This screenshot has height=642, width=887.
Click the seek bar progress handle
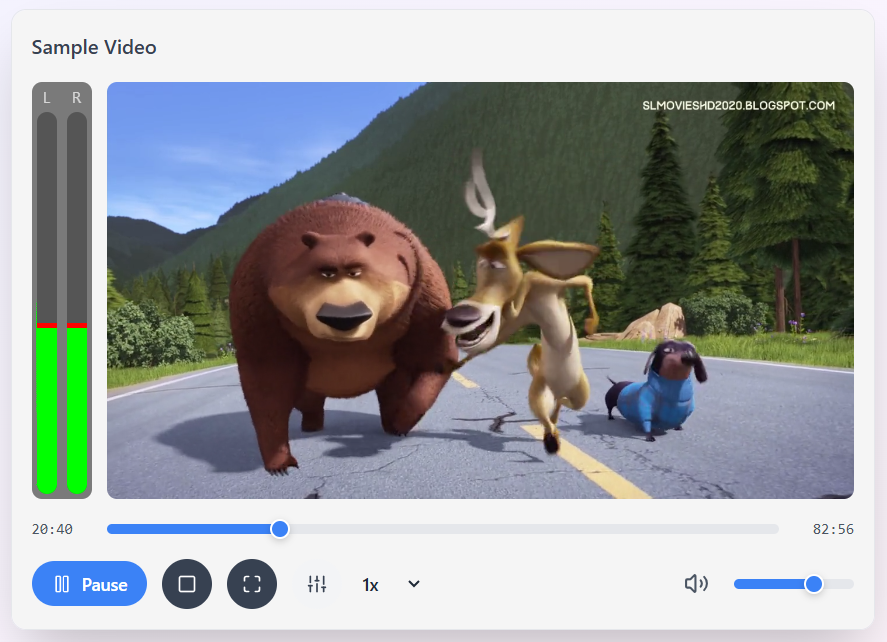click(279, 529)
